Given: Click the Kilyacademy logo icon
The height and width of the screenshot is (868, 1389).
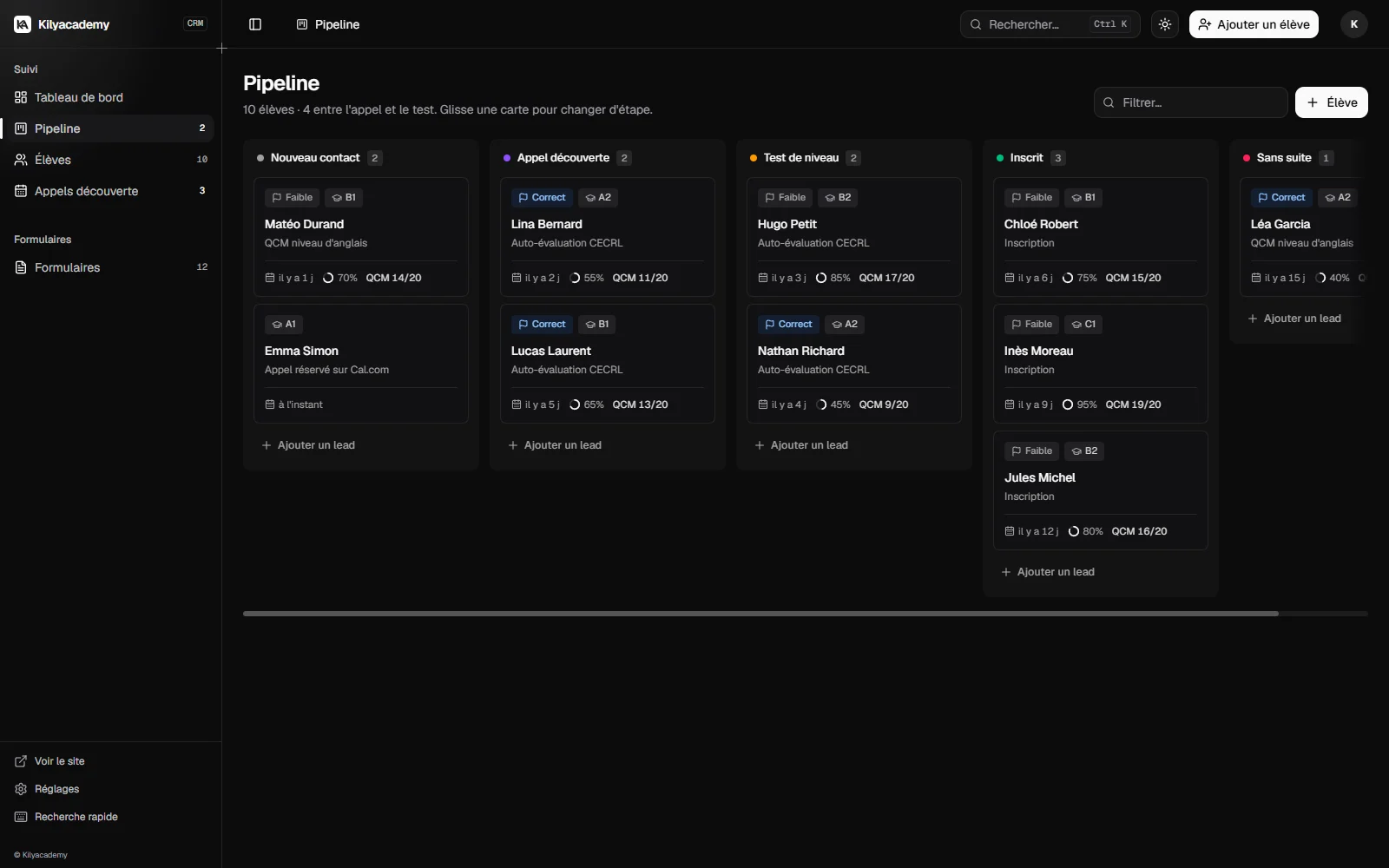Looking at the screenshot, I should point(23,24).
